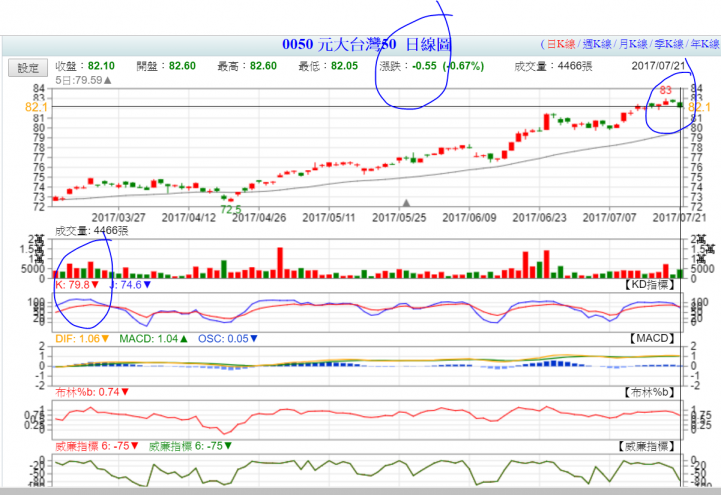Click the tallest red volume bar in May
721x495 pixels.
point(280,263)
